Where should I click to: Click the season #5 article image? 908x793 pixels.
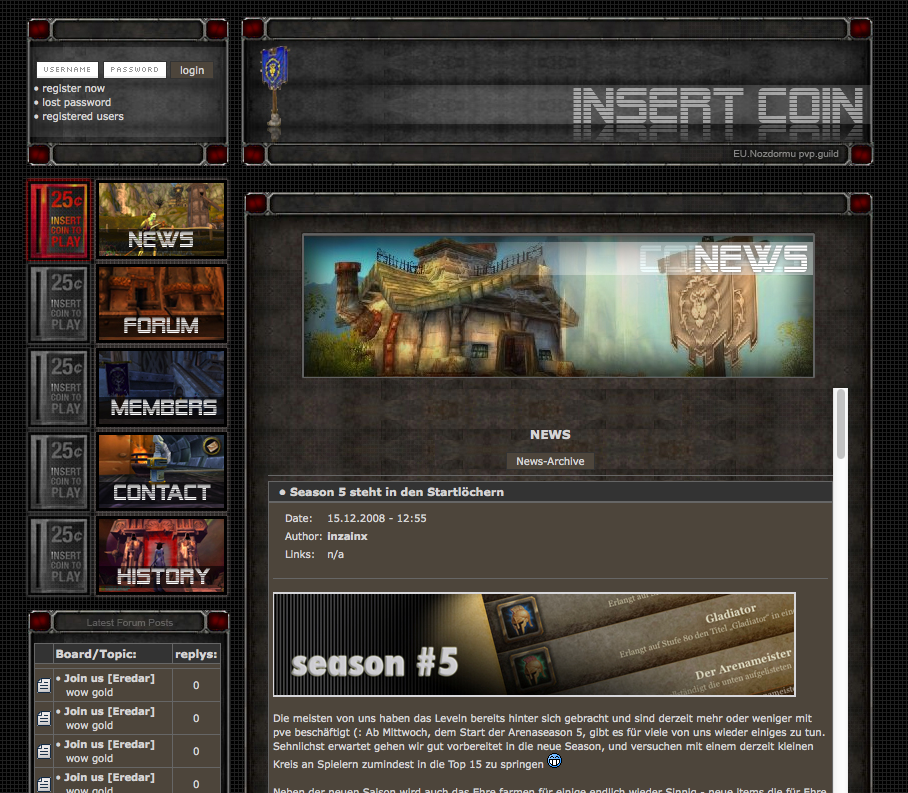tap(534, 644)
